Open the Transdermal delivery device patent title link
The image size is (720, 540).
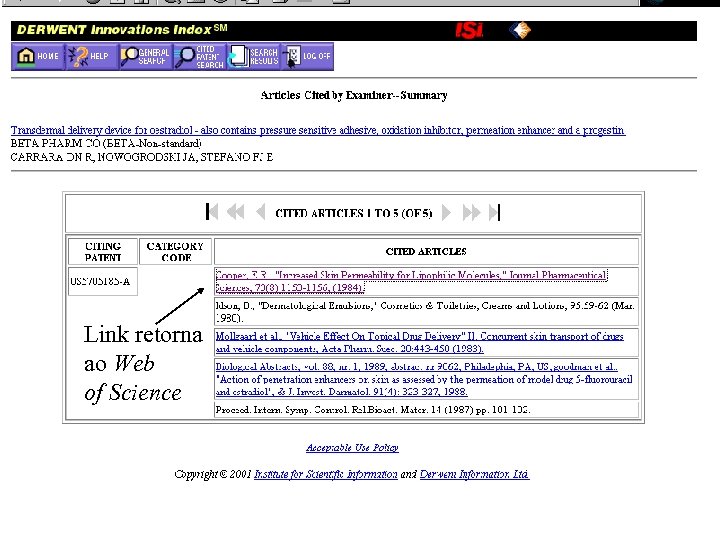(x=317, y=130)
